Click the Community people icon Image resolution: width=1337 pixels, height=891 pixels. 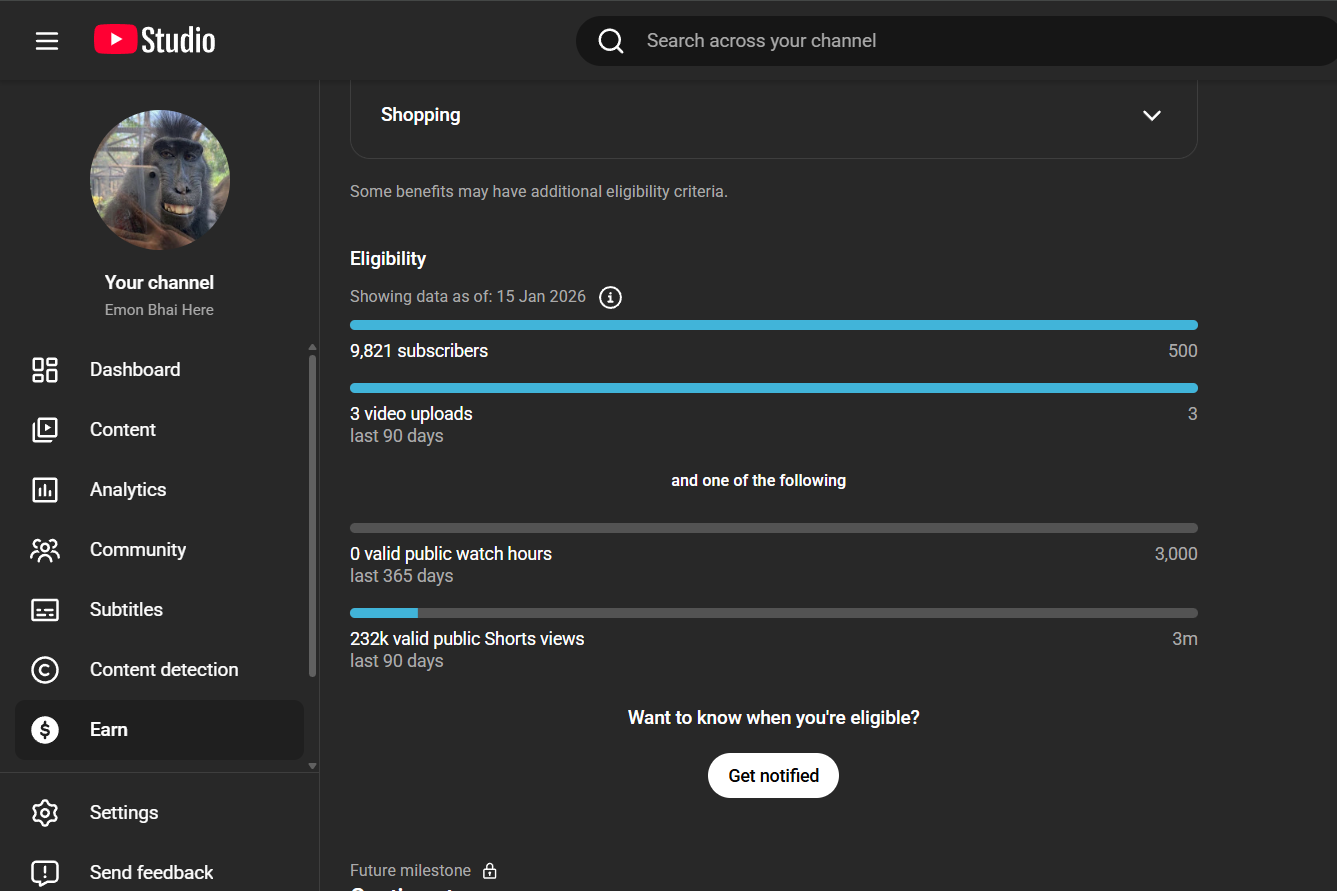click(45, 550)
